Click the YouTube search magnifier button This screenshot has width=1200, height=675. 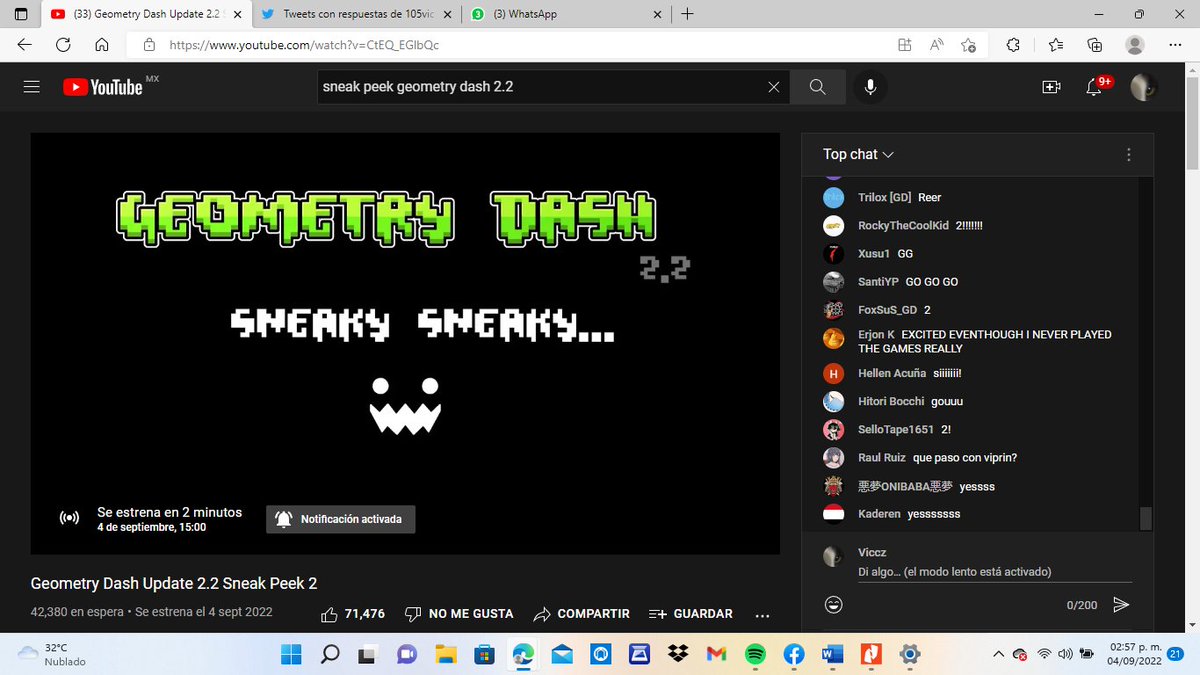click(817, 87)
